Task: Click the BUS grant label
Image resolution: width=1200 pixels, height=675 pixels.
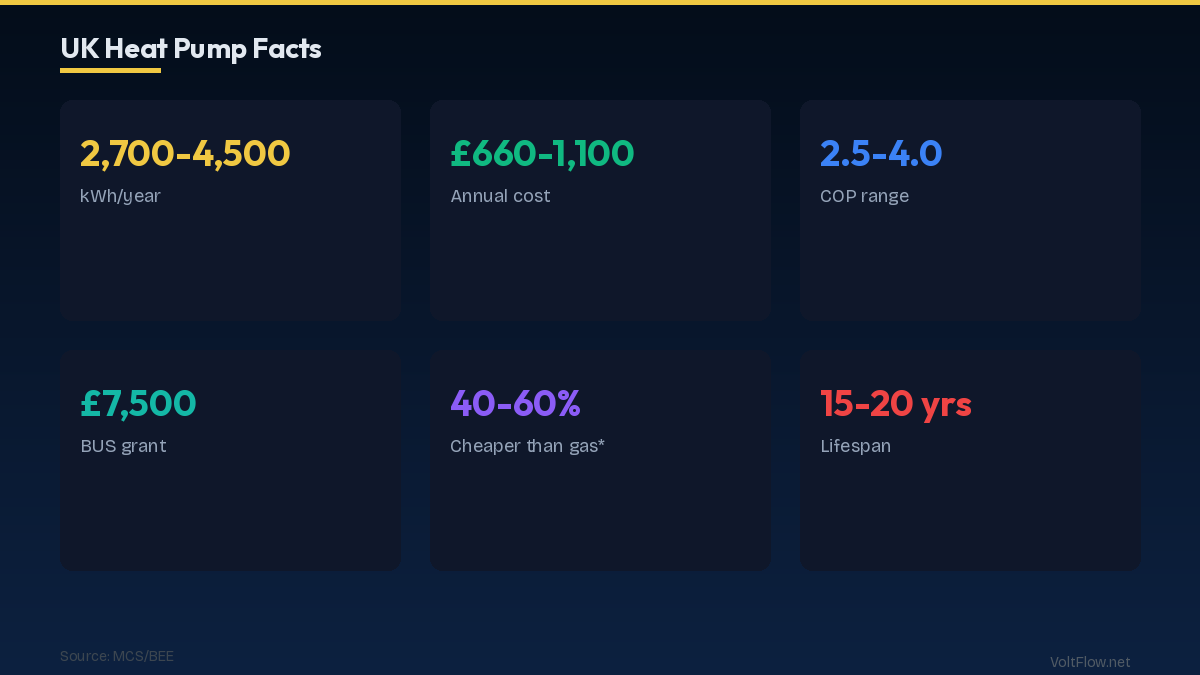Action: pyautogui.click(x=123, y=446)
